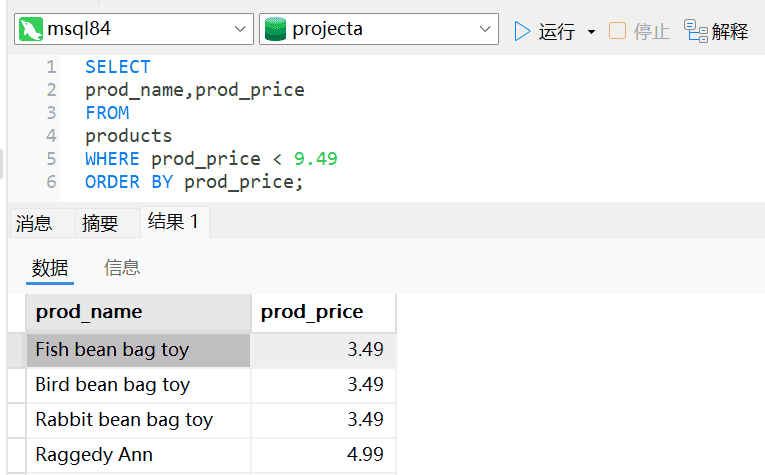Select the Raggedy Ann cell
765x475 pixels.
(138, 455)
